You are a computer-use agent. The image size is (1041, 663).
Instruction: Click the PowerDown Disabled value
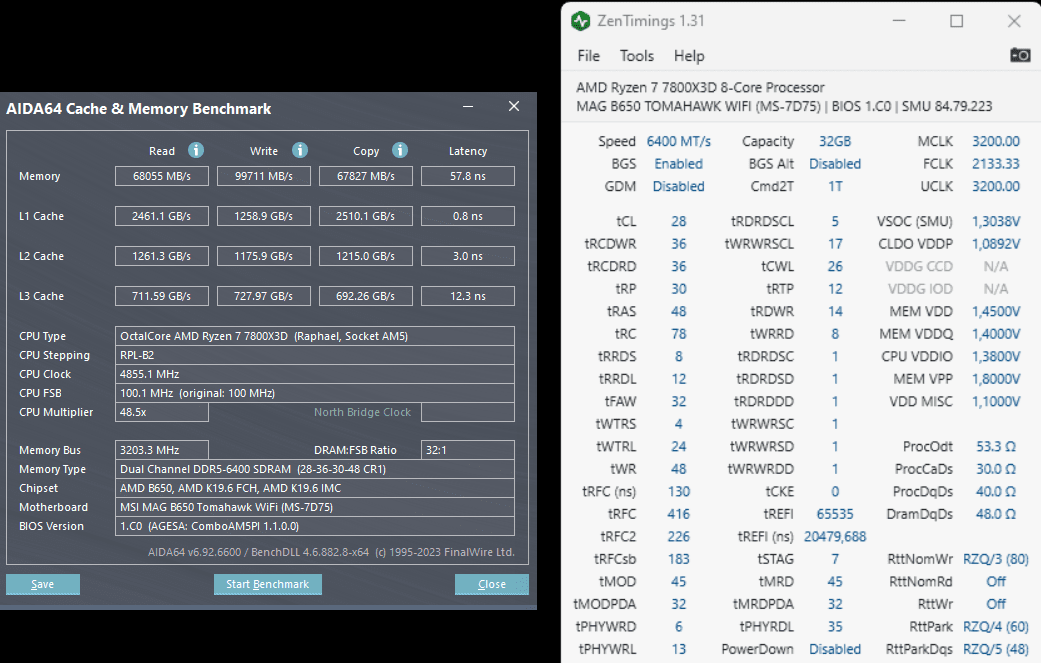(x=835, y=649)
